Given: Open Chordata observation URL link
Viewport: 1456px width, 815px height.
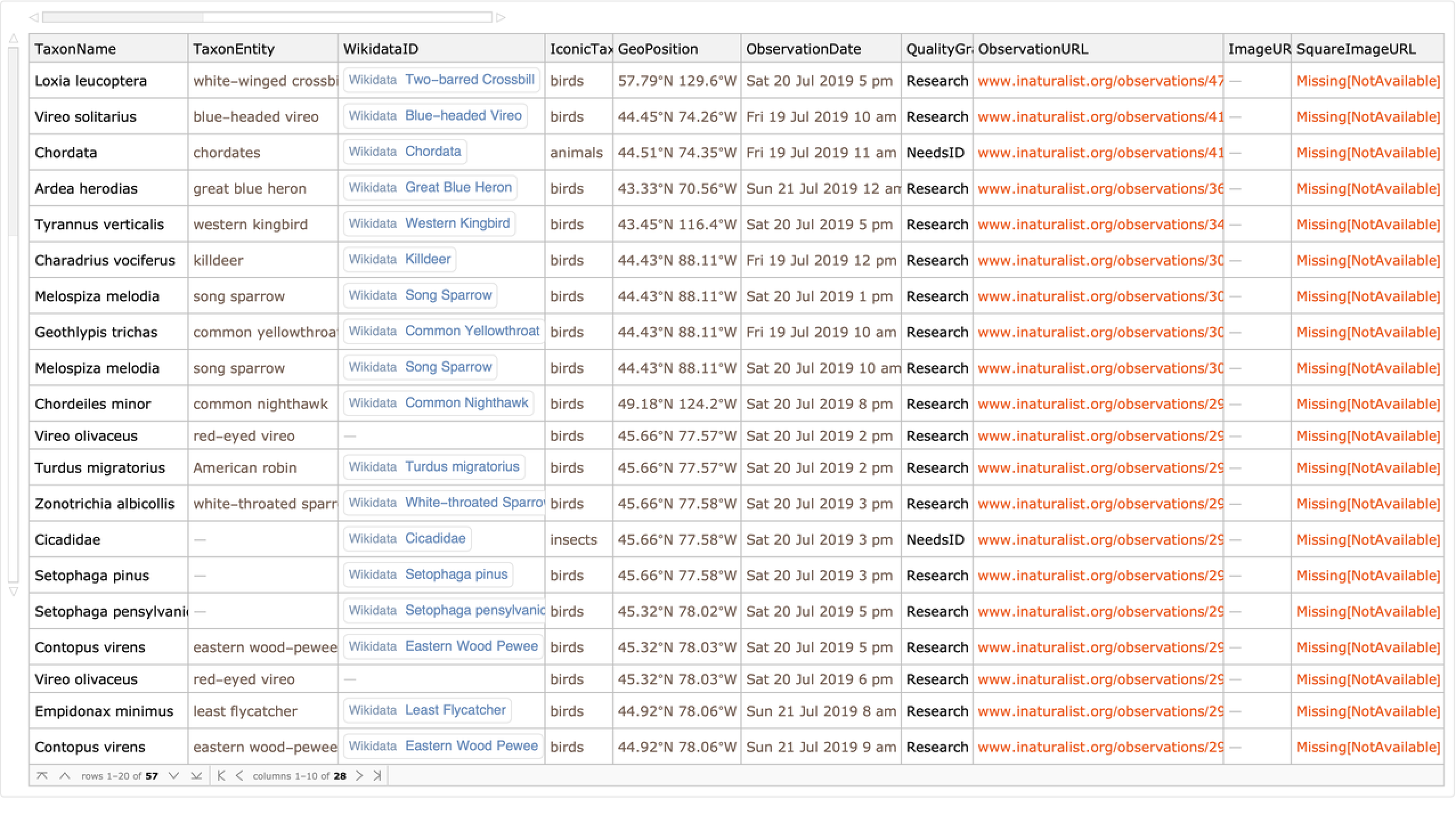Looking at the screenshot, I should point(1100,153).
